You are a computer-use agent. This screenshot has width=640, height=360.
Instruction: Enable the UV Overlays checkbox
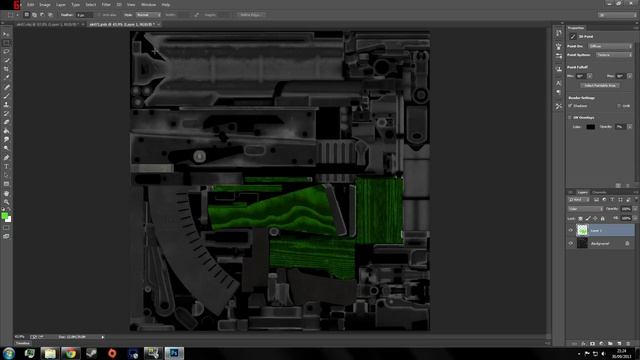tap(570, 118)
